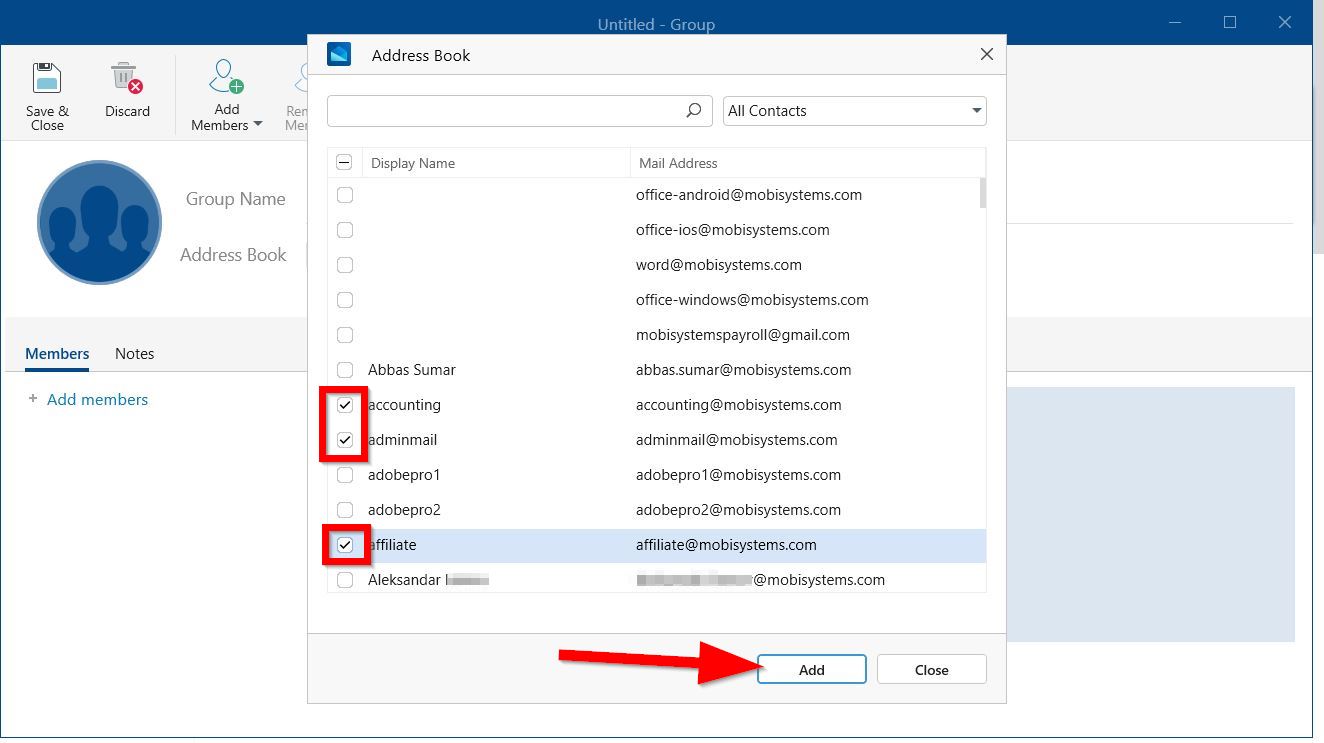This screenshot has height=743, width=1324.
Task: Check the mobisystemspayroll@gmail.com checkbox
Action: tap(345, 335)
